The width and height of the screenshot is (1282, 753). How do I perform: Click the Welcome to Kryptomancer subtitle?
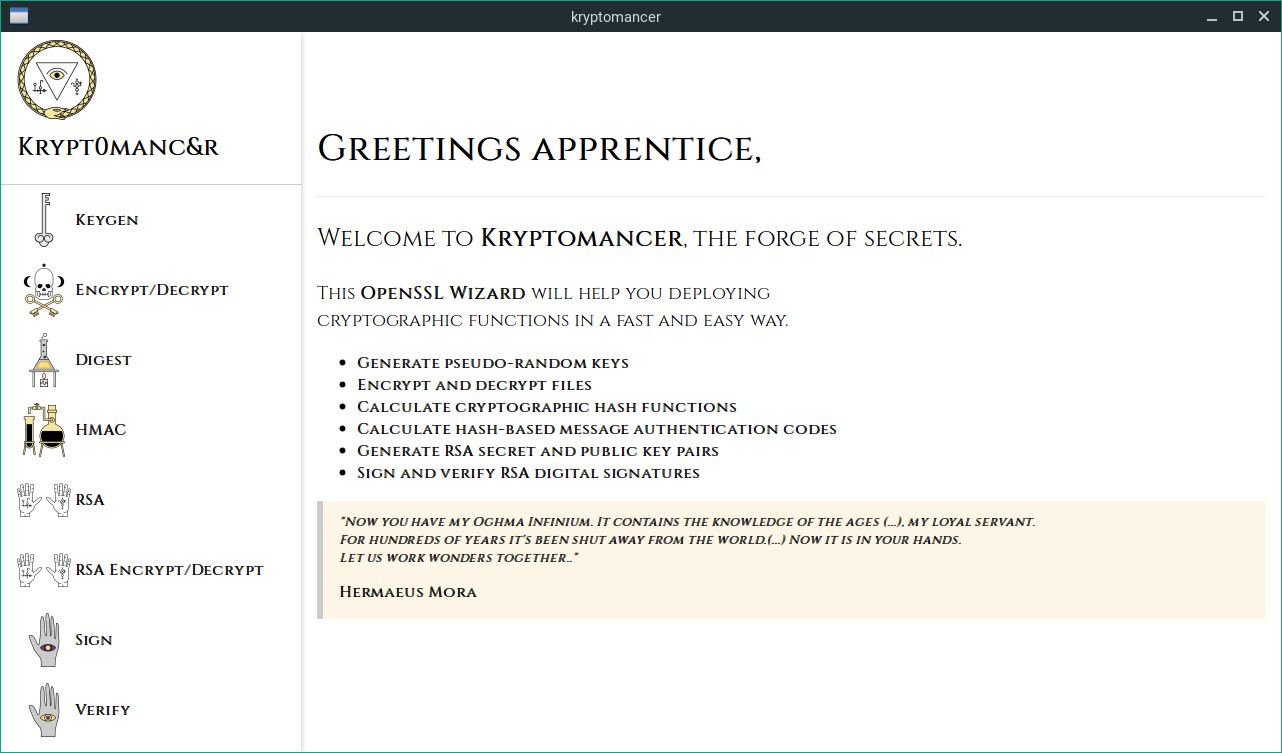[x=639, y=238]
